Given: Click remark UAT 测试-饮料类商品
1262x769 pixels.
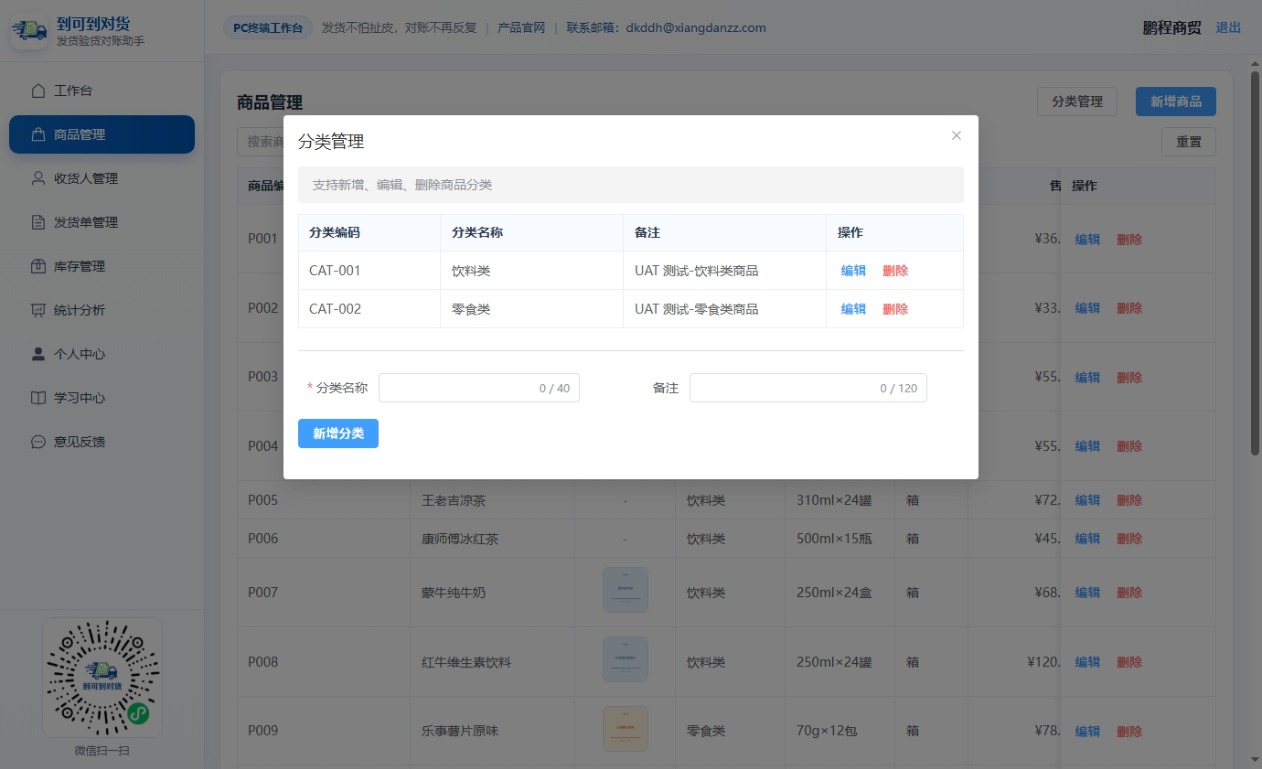Looking at the screenshot, I should coord(696,271).
